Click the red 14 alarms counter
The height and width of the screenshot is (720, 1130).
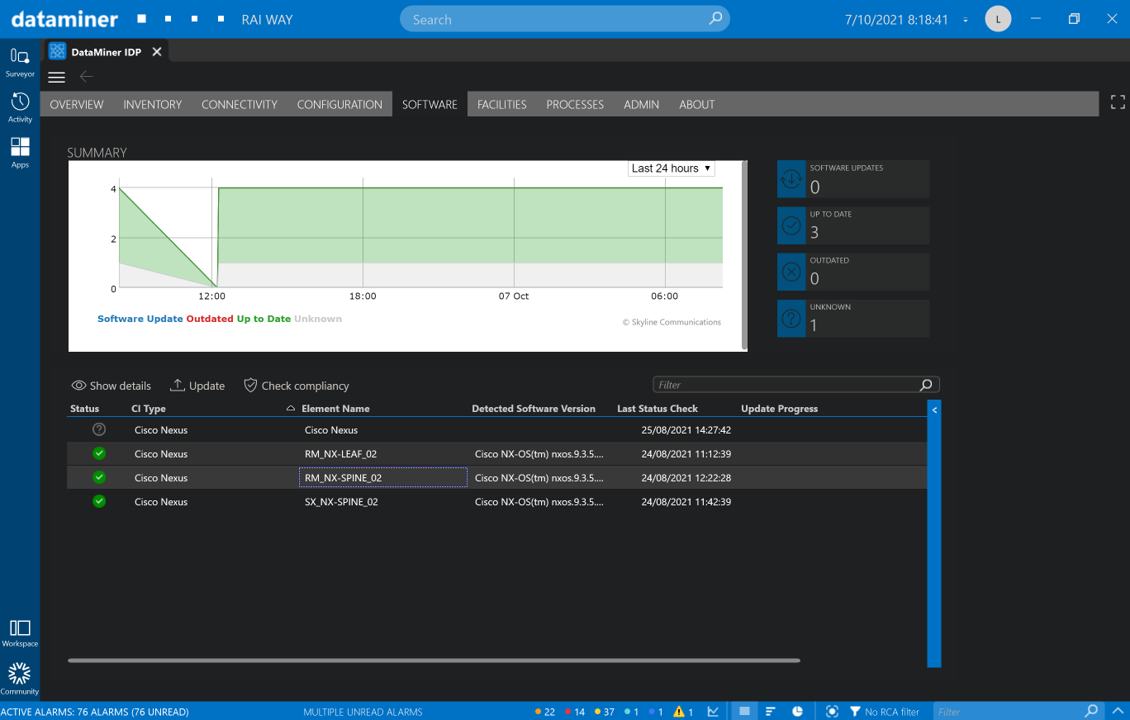(575, 711)
